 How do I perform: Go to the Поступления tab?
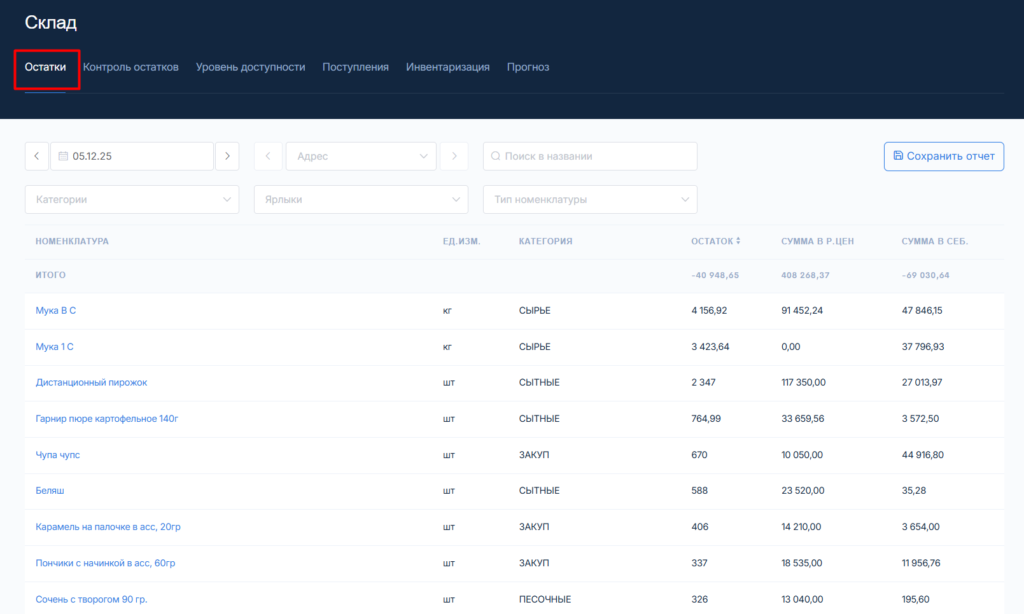click(x=355, y=67)
